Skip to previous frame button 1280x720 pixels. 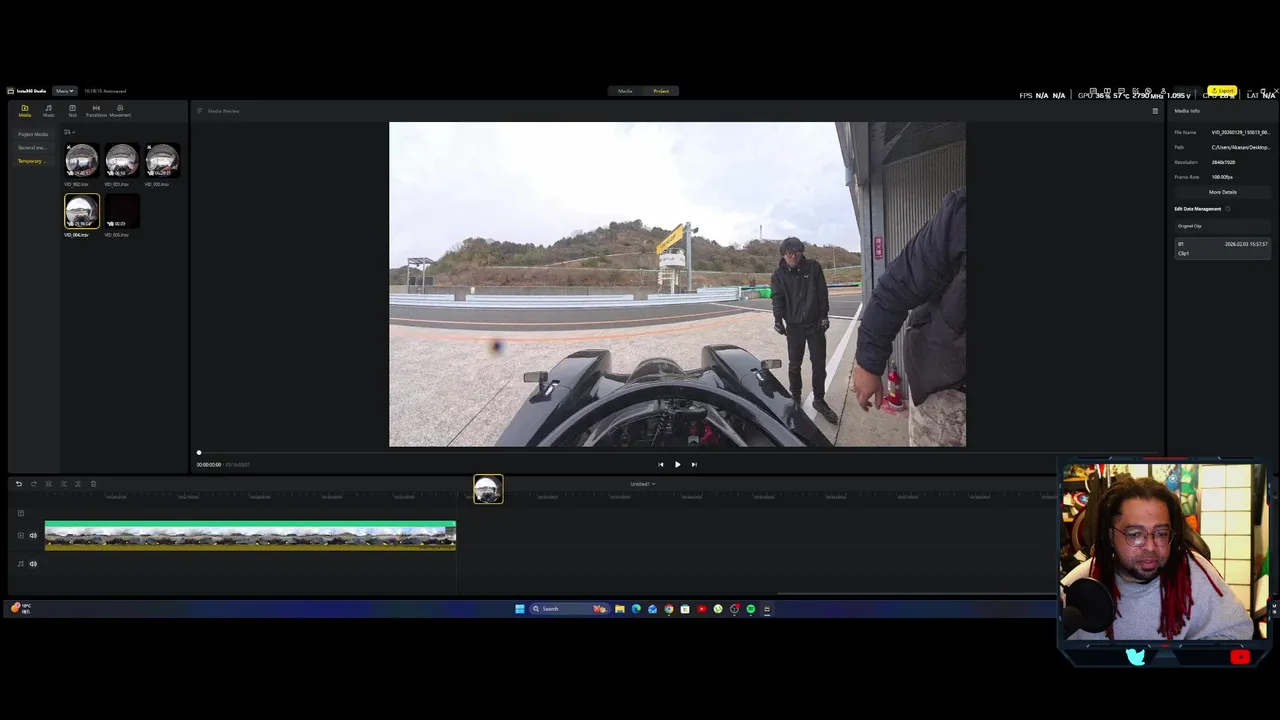coord(660,464)
